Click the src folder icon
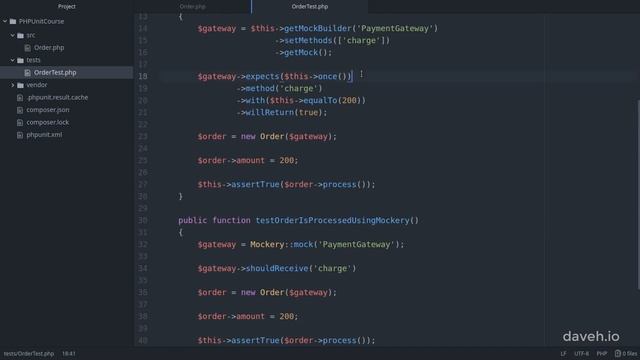640x360 pixels. point(20,36)
